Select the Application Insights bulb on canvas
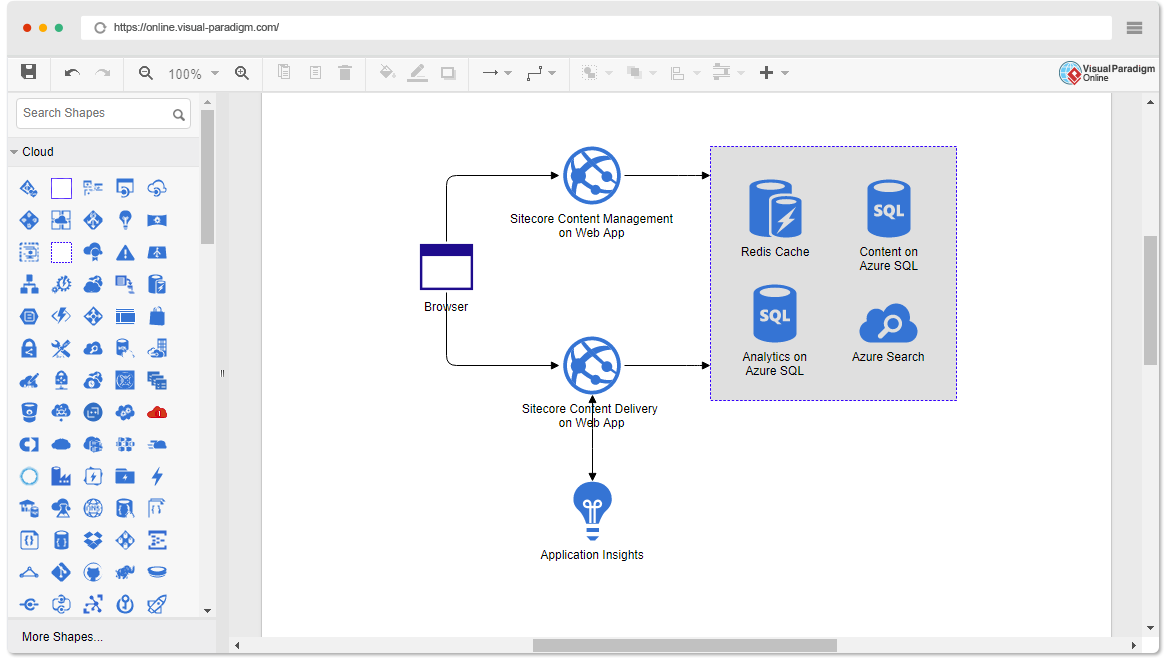Viewport: 1170px width, 665px height. [592, 511]
